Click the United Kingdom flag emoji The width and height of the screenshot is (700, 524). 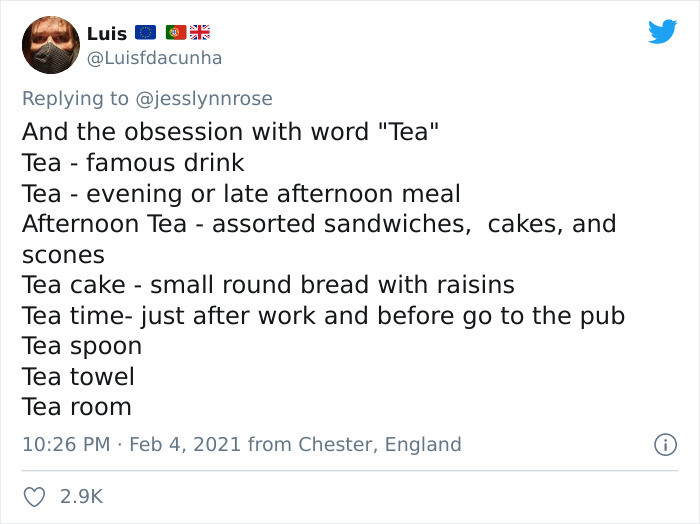[199, 32]
